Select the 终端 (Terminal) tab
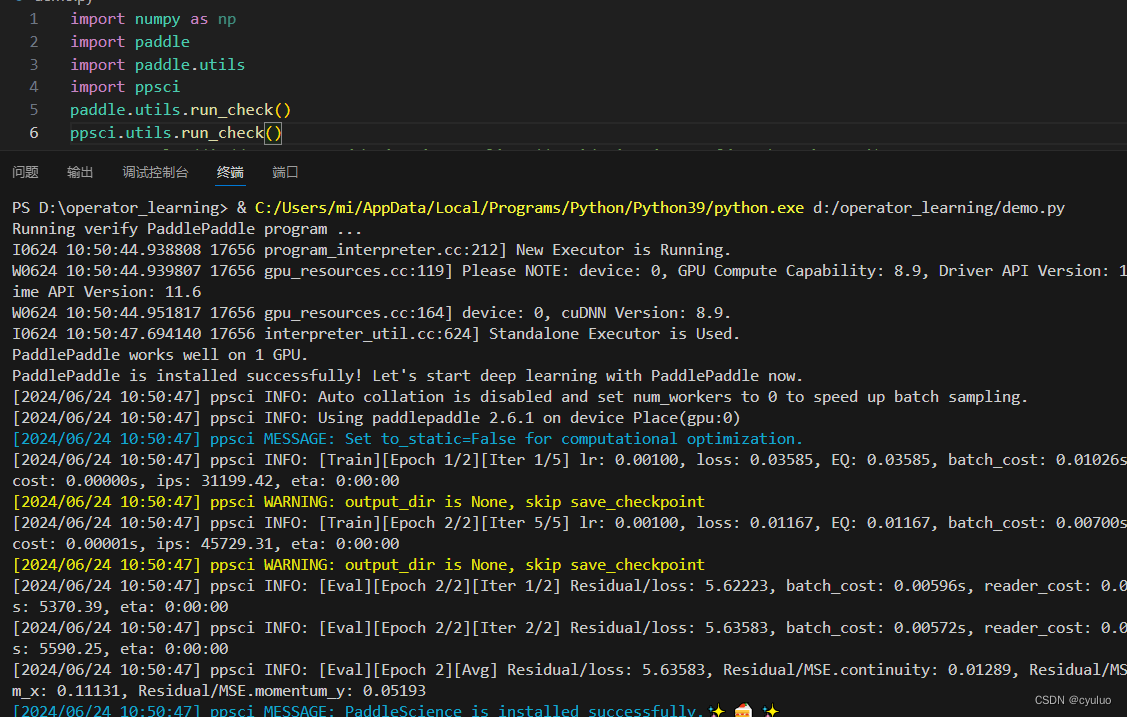 tap(230, 172)
